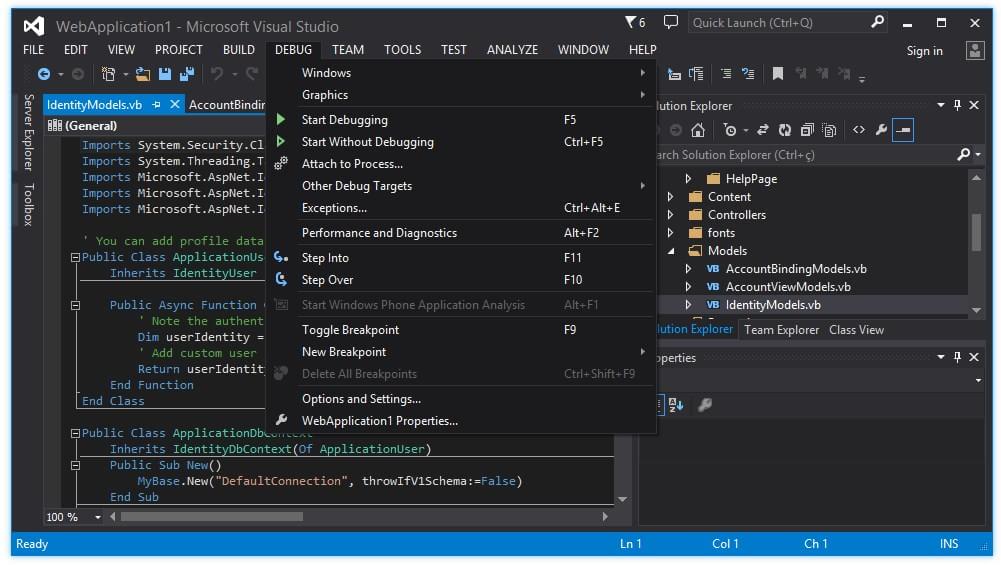Viewport: 1001px width, 565px height.
Task: Refresh Solution Explorer with the refresh icon
Action: [785, 130]
